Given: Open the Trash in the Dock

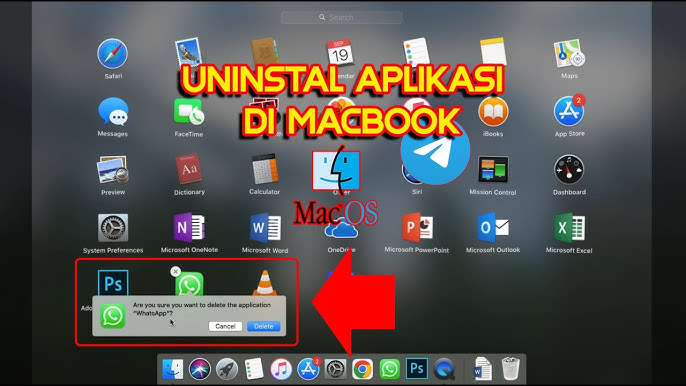Looking at the screenshot, I should pos(511,368).
